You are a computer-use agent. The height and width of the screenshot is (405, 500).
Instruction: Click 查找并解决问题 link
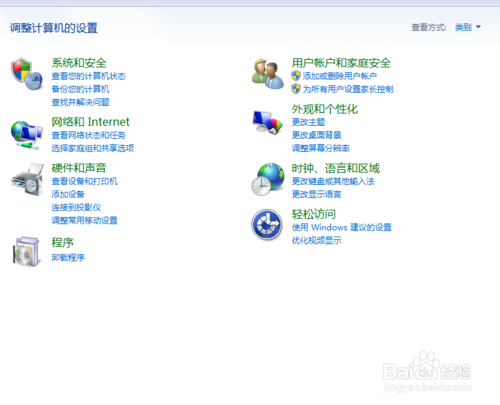tap(80, 102)
